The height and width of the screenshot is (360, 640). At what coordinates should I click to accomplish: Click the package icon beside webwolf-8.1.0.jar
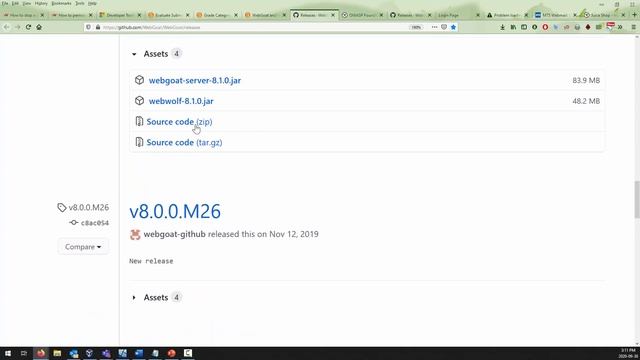[139, 101]
